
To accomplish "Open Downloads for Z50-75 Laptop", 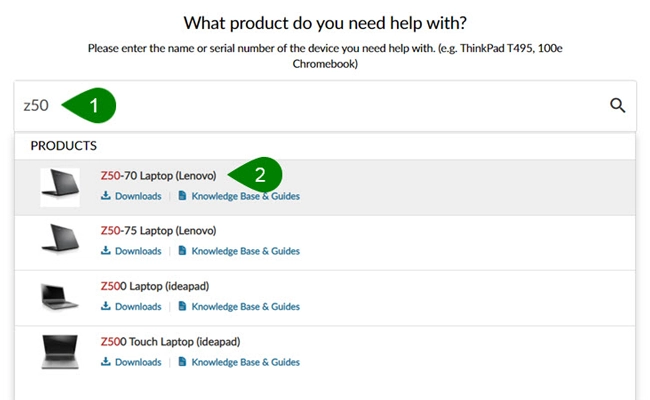I will 137,251.
